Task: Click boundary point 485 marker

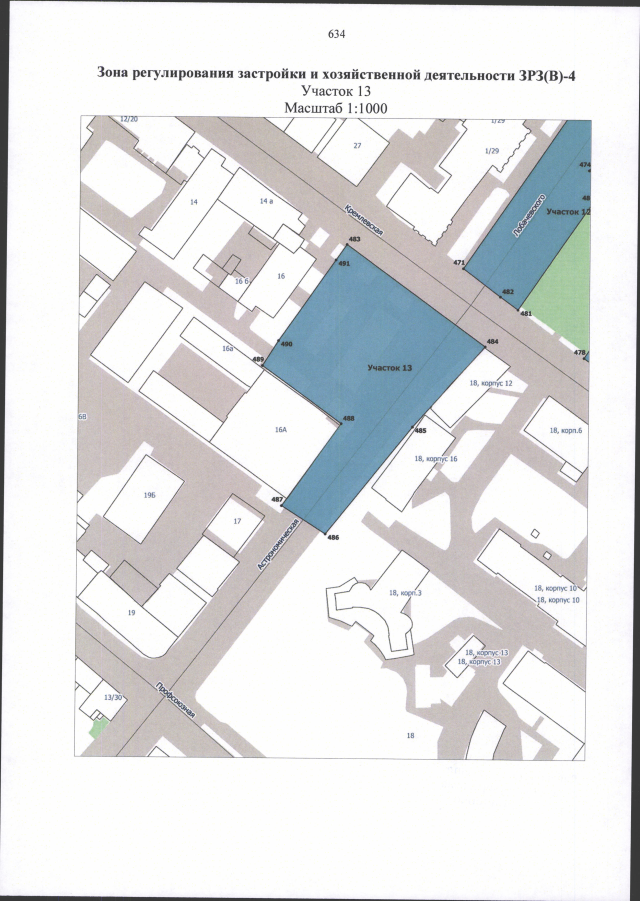Action: (x=413, y=427)
